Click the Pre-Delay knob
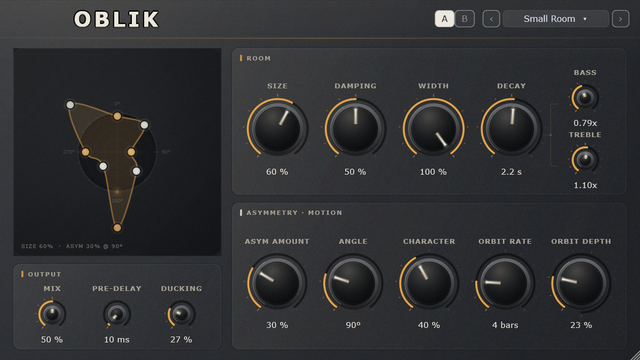640x360 pixels. (x=117, y=314)
